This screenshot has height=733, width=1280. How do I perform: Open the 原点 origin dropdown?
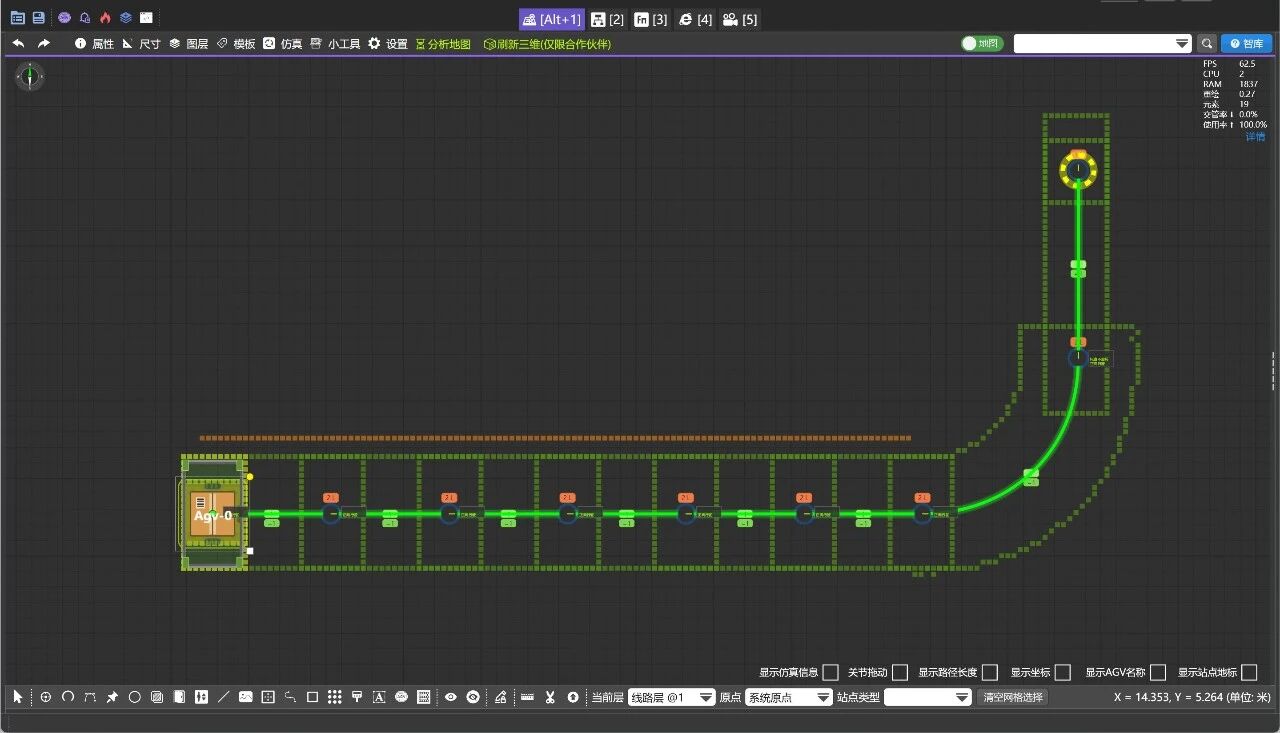(x=789, y=697)
